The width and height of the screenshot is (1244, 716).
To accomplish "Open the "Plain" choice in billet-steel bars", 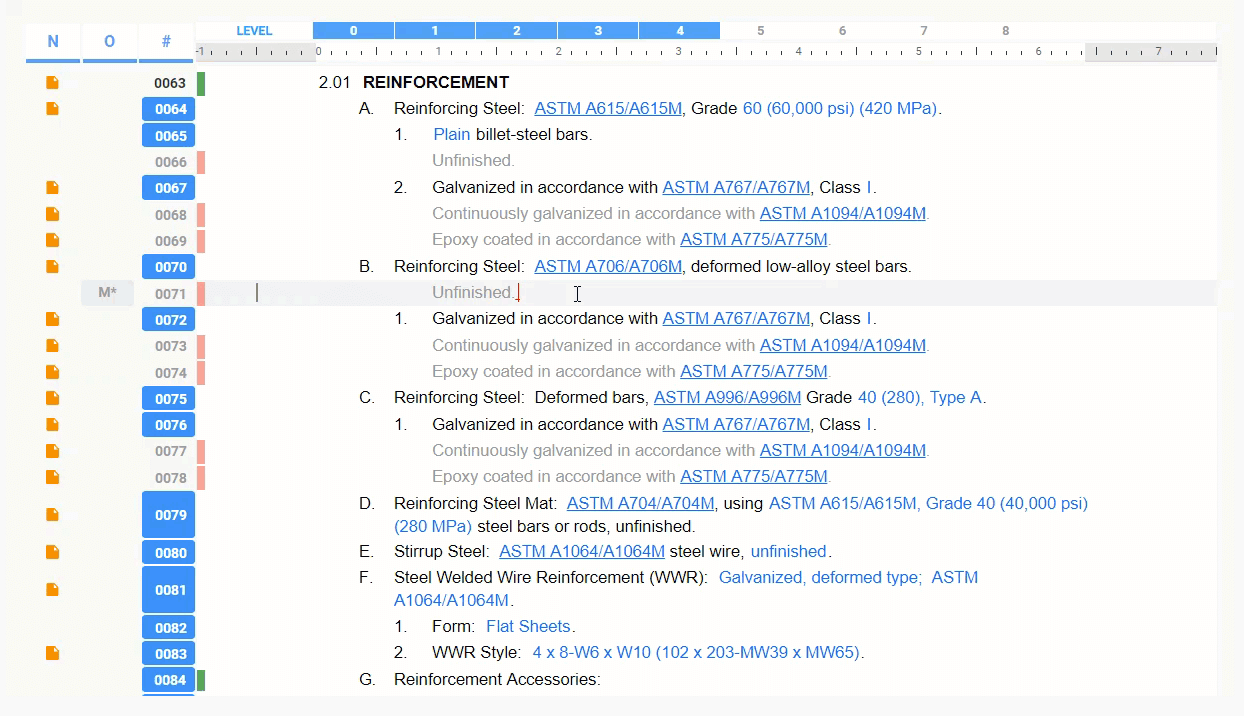I will 451,135.
